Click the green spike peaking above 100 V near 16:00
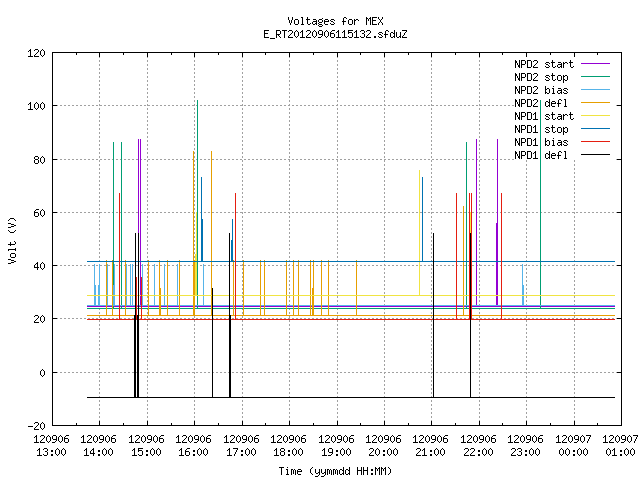640x480 pixels. 198,204
